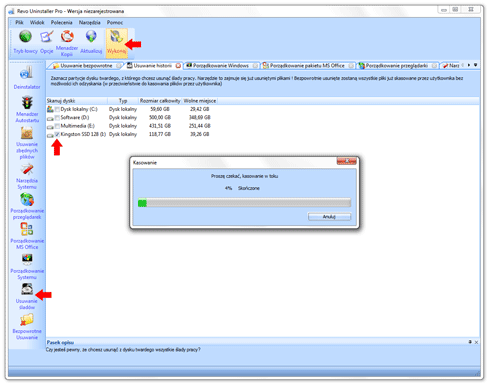The height and width of the screenshot is (386, 490).
Task: Pin the Pasek opisu panel
Action: (x=470, y=342)
